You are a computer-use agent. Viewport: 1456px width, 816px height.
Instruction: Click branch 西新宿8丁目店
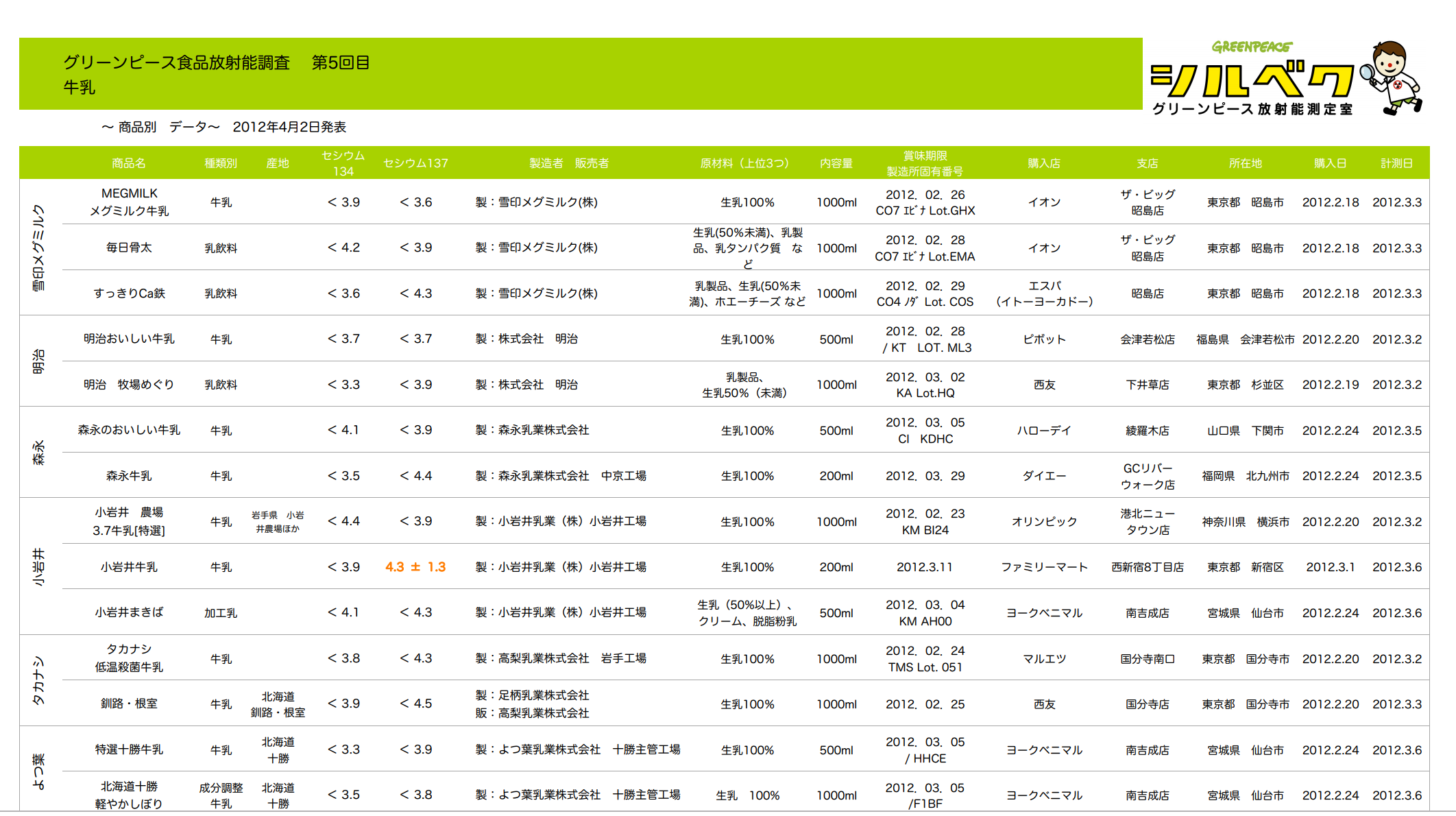(1148, 567)
